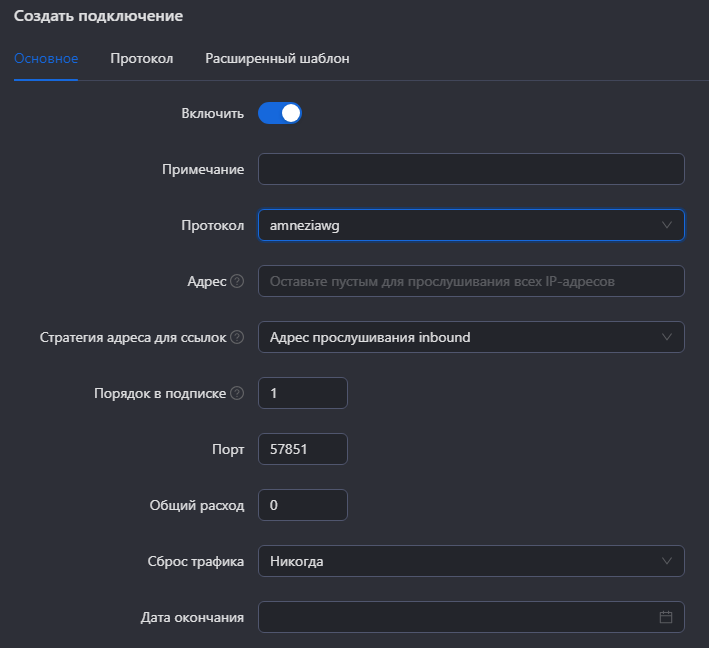
Task: Open the Сброс трафика dropdown
Action: [471, 561]
